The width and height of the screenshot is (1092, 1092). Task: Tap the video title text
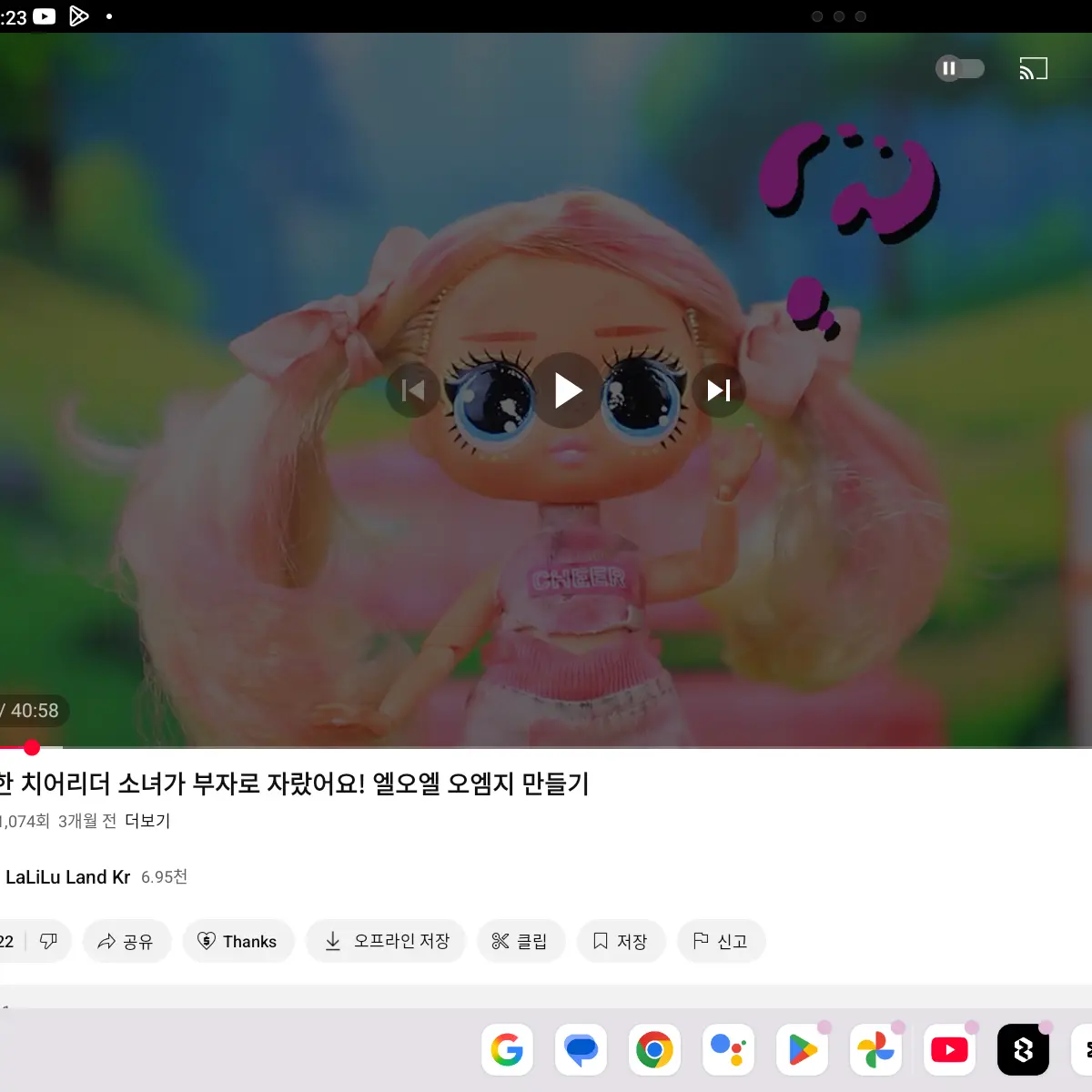tap(293, 784)
